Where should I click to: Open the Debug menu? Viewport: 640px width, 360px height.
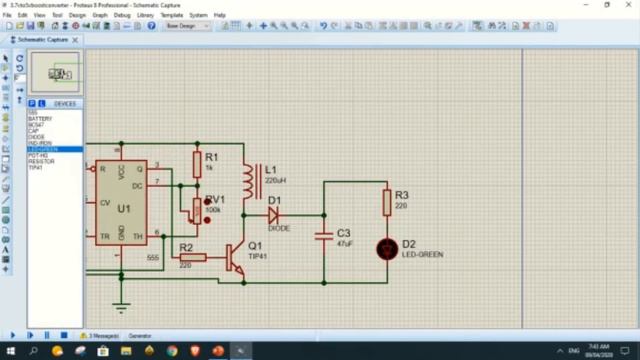click(122, 15)
